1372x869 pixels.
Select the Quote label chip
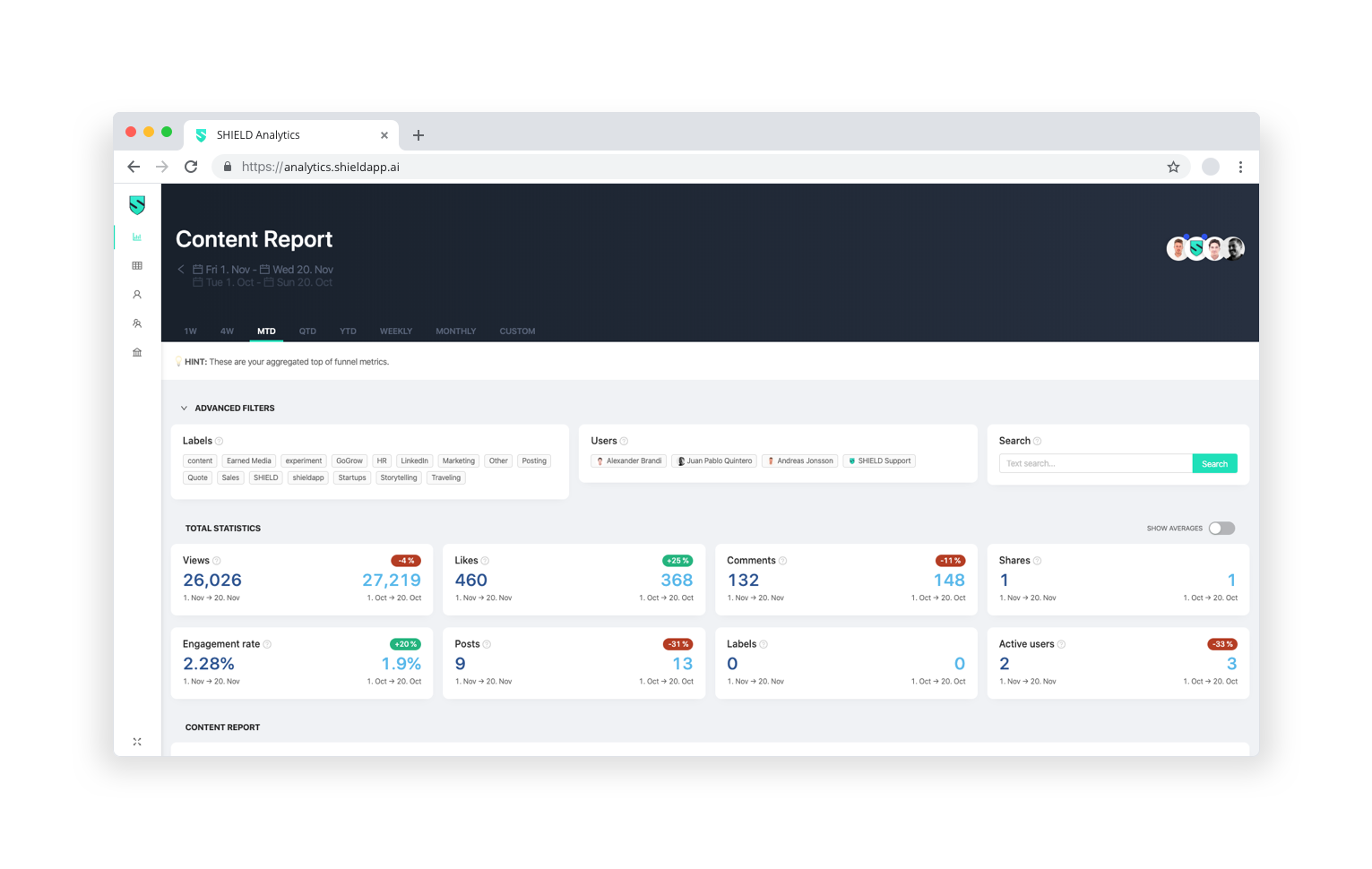198,478
